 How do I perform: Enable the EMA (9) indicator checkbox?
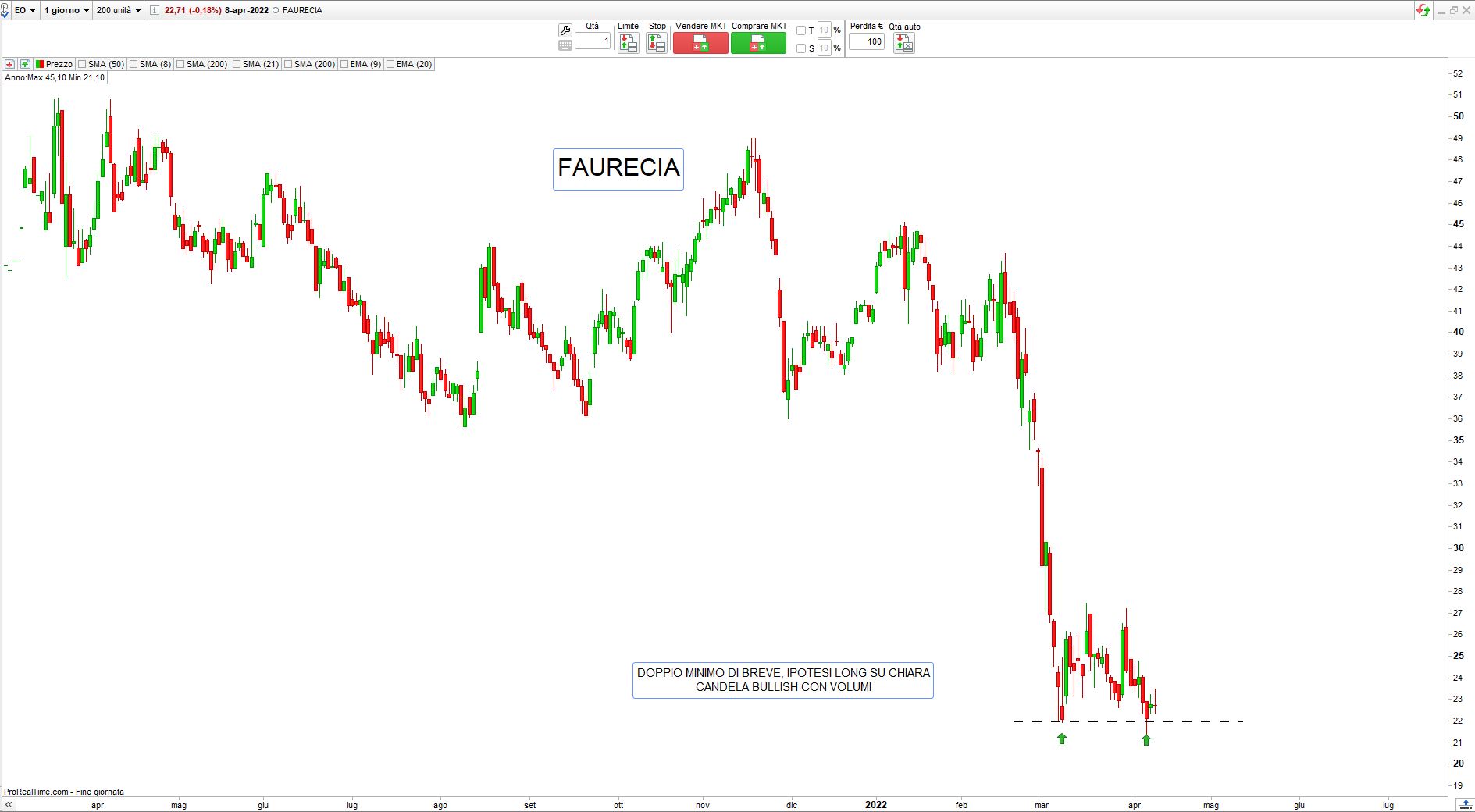tap(344, 64)
